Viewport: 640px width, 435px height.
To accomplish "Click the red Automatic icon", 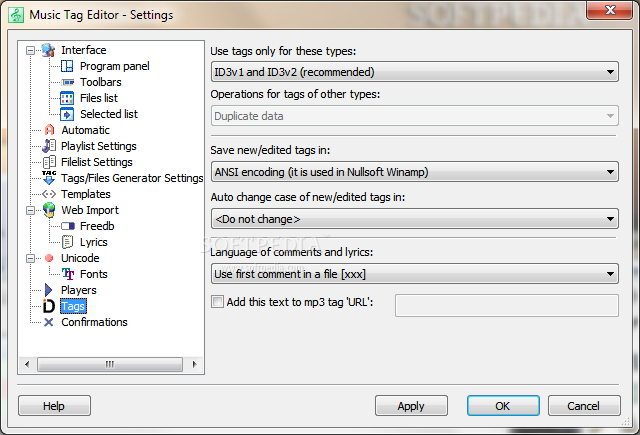I will point(49,130).
